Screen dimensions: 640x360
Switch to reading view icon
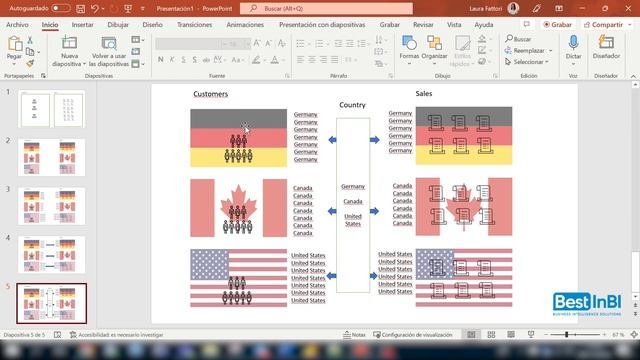point(511,335)
